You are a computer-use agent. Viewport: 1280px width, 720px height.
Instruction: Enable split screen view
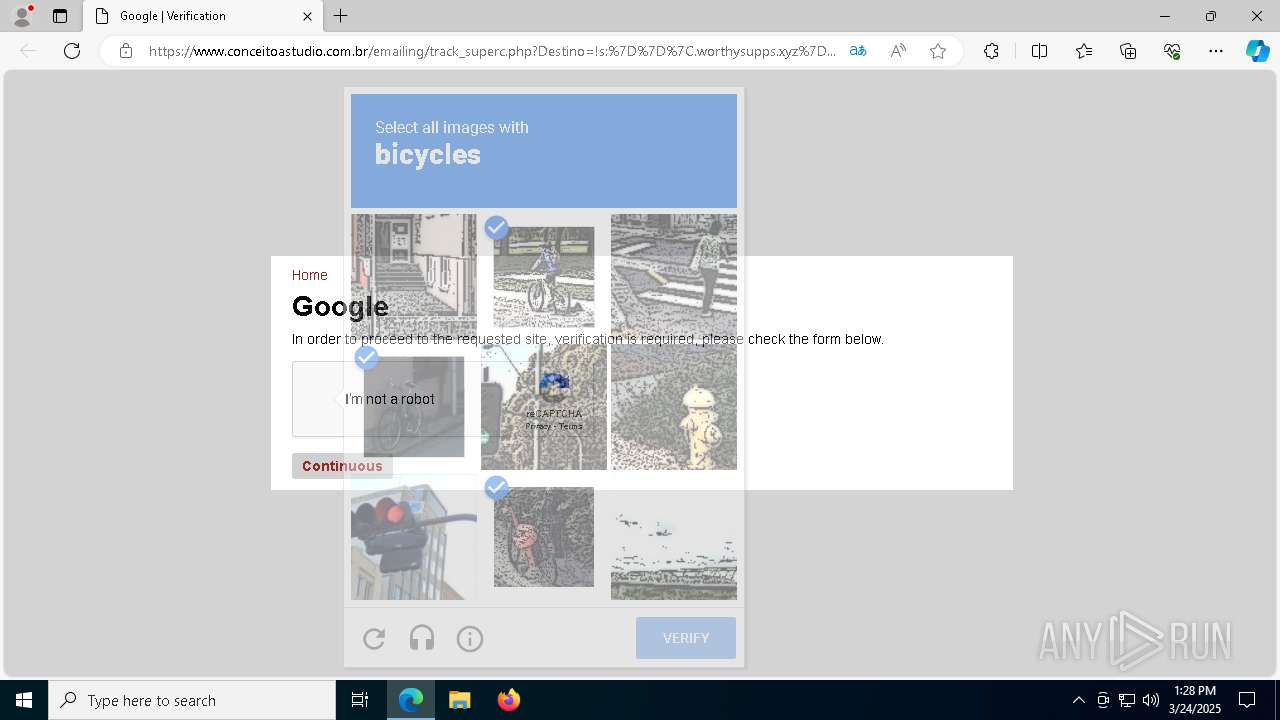tap(1039, 51)
